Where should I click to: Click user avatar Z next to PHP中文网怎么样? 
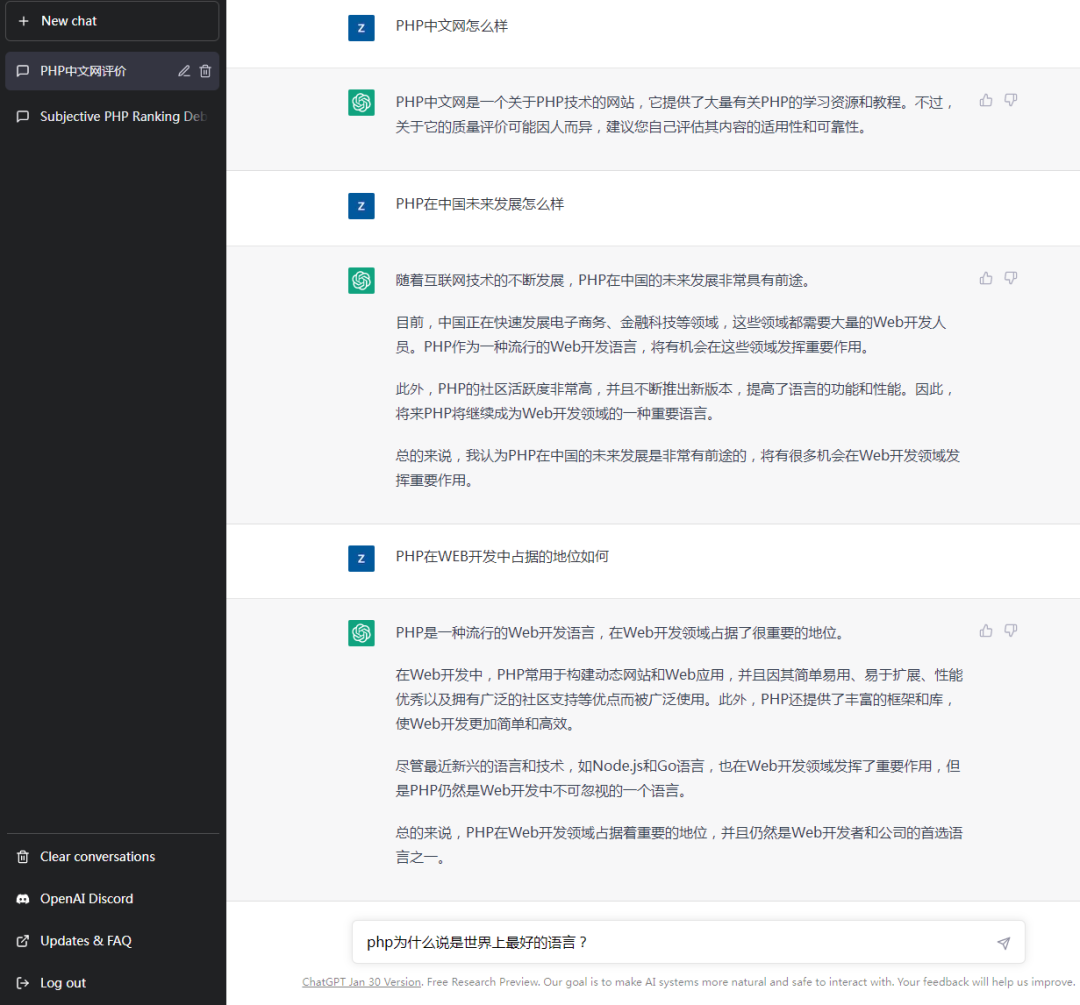point(361,28)
